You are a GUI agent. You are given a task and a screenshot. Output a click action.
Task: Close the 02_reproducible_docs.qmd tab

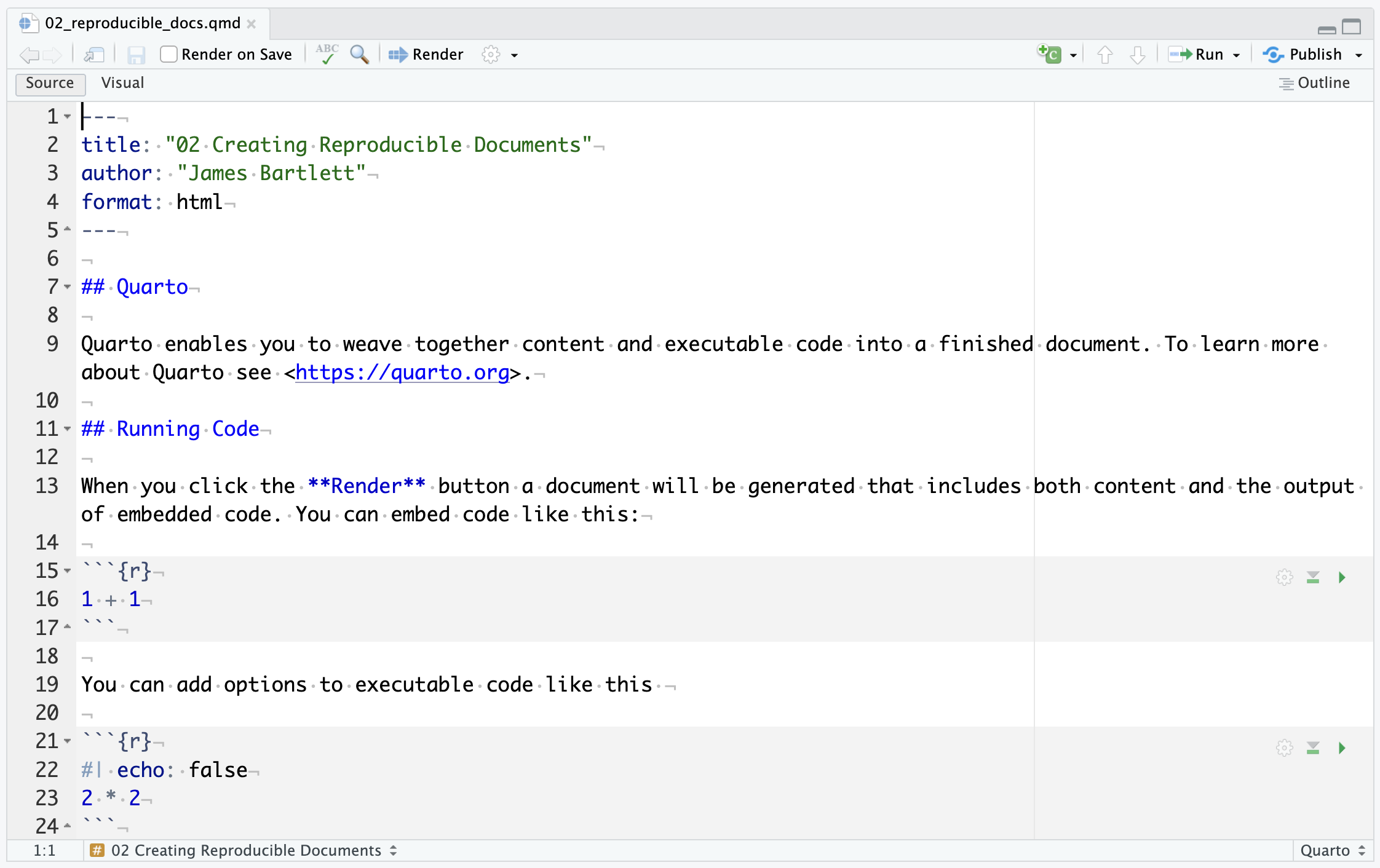click(252, 23)
